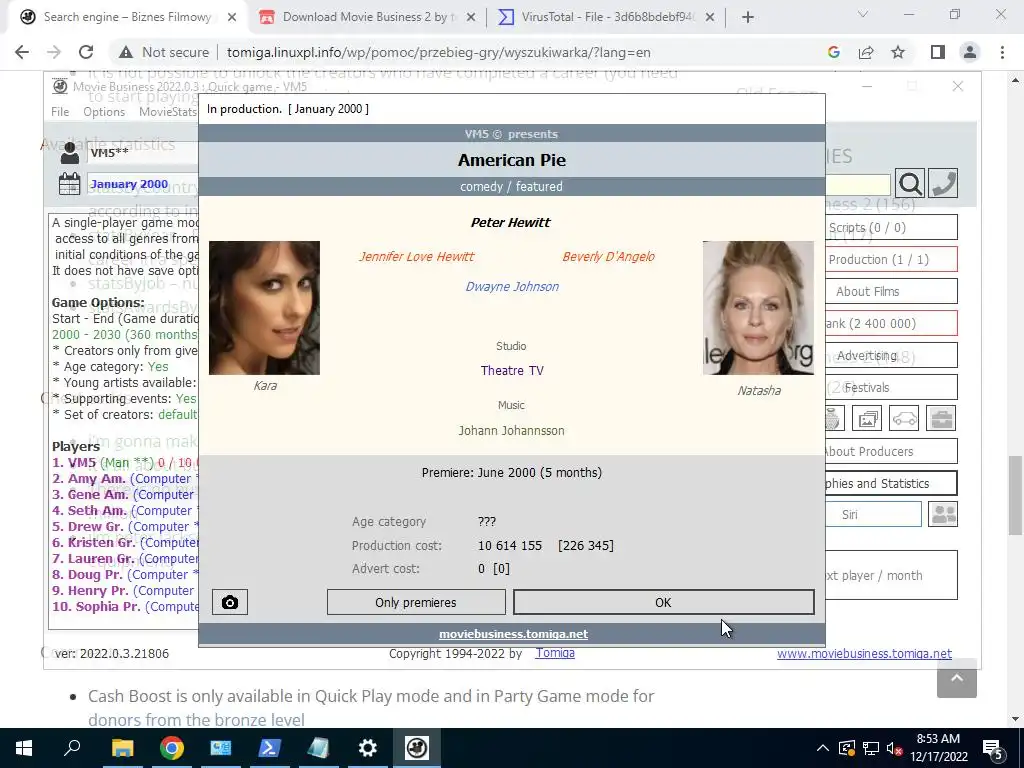Click Jennifer Love Hewitt's portrait photo
The image size is (1024, 768).
coord(264,308)
